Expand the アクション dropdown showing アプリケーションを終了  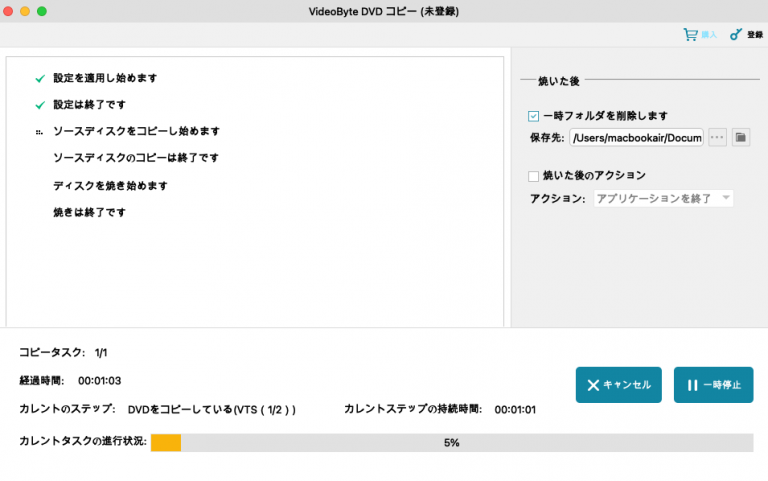coord(663,198)
